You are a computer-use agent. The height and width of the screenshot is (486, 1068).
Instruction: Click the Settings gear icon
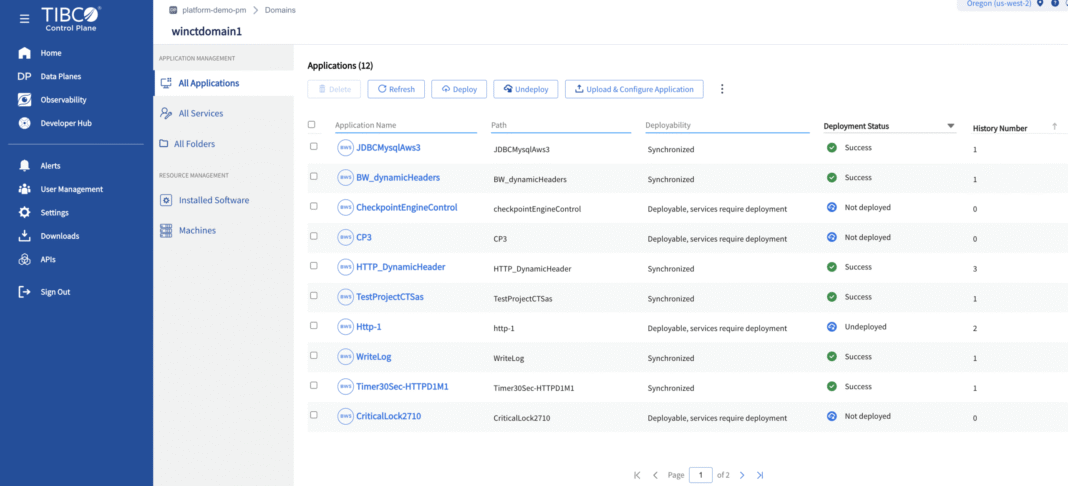pos(25,212)
